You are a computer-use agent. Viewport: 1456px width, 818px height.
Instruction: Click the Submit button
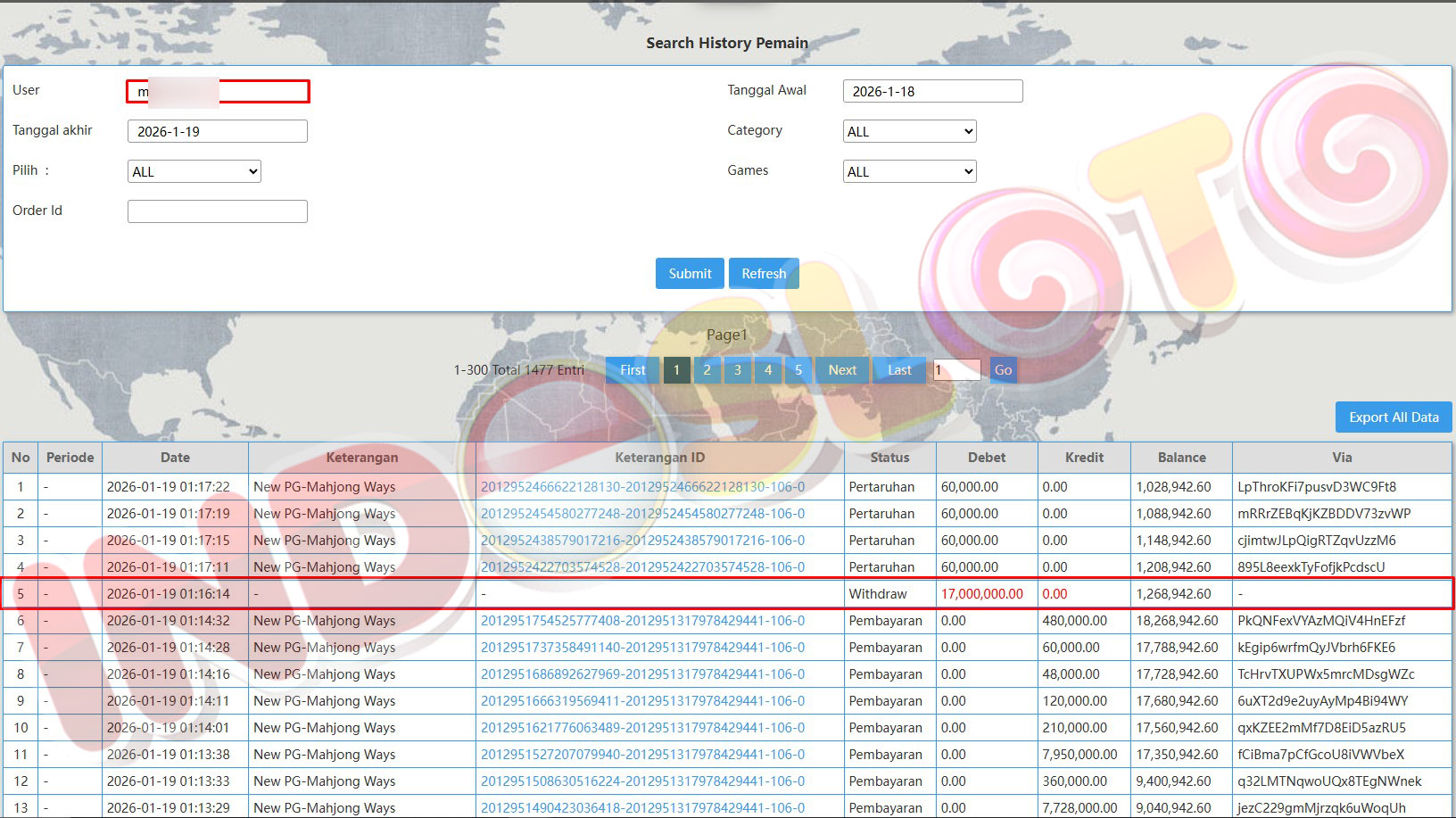tap(689, 274)
